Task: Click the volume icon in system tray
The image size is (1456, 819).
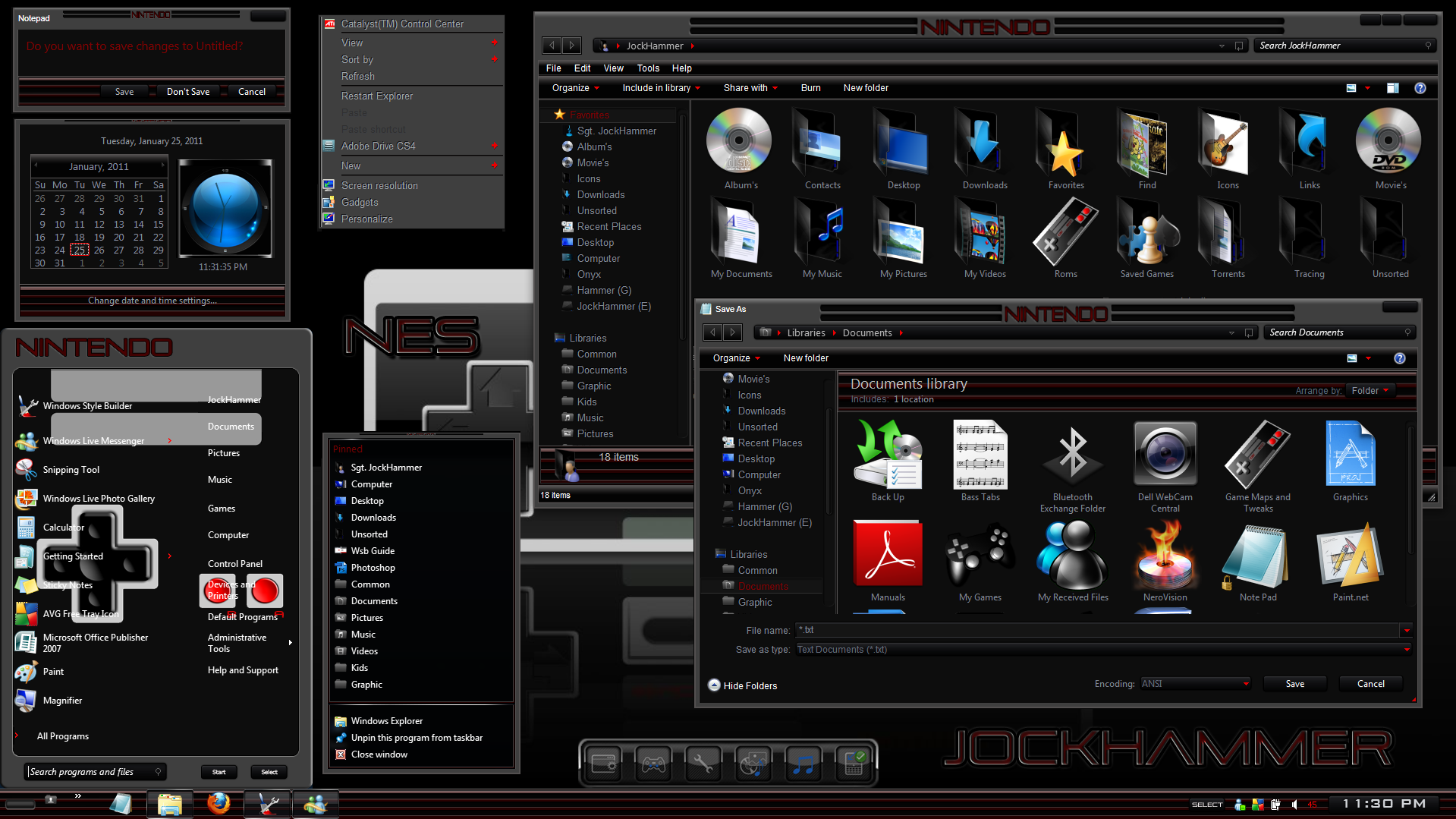Action: click(x=1294, y=805)
